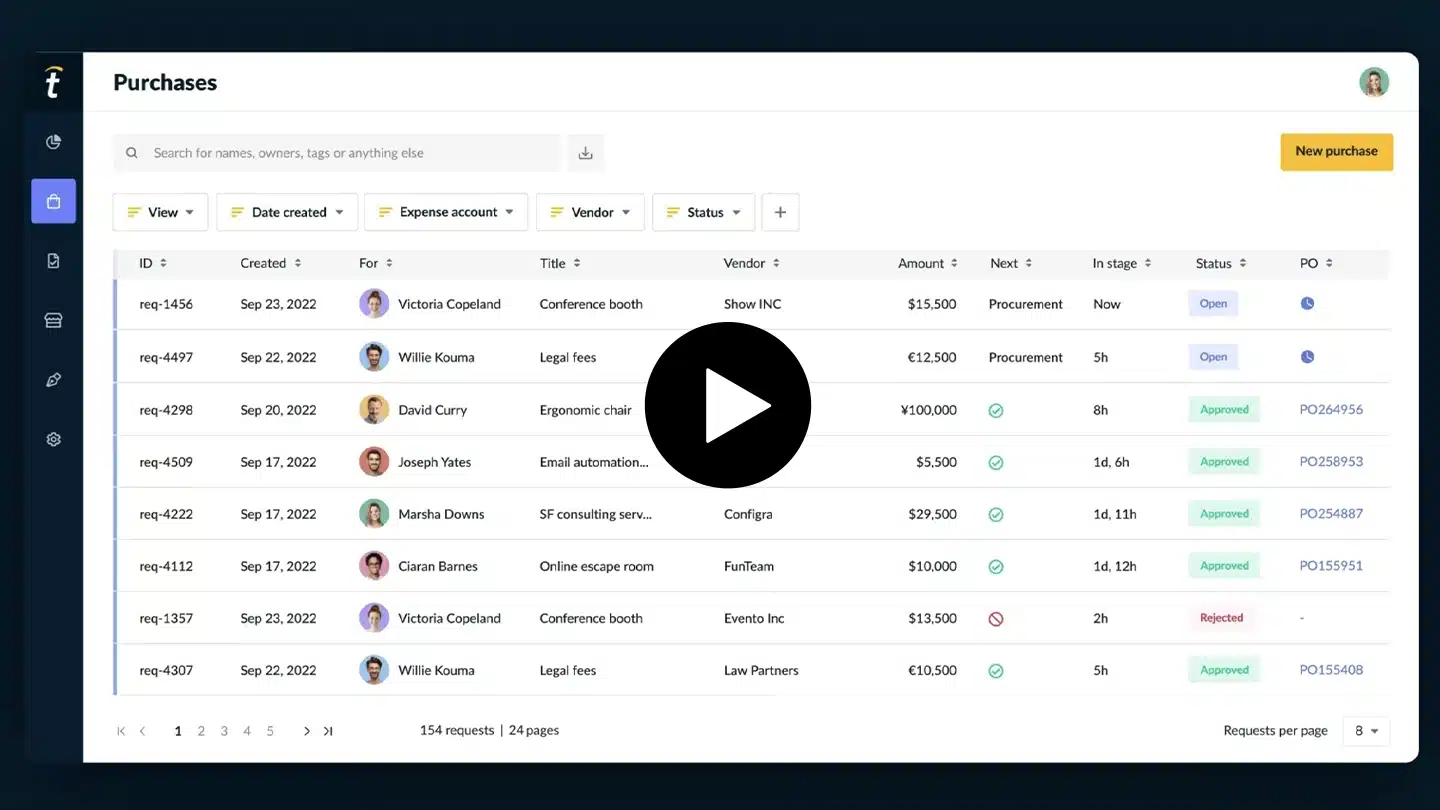The width and height of the screenshot is (1440, 810).
Task: Expand the Expense account filter
Action: [x=446, y=212]
